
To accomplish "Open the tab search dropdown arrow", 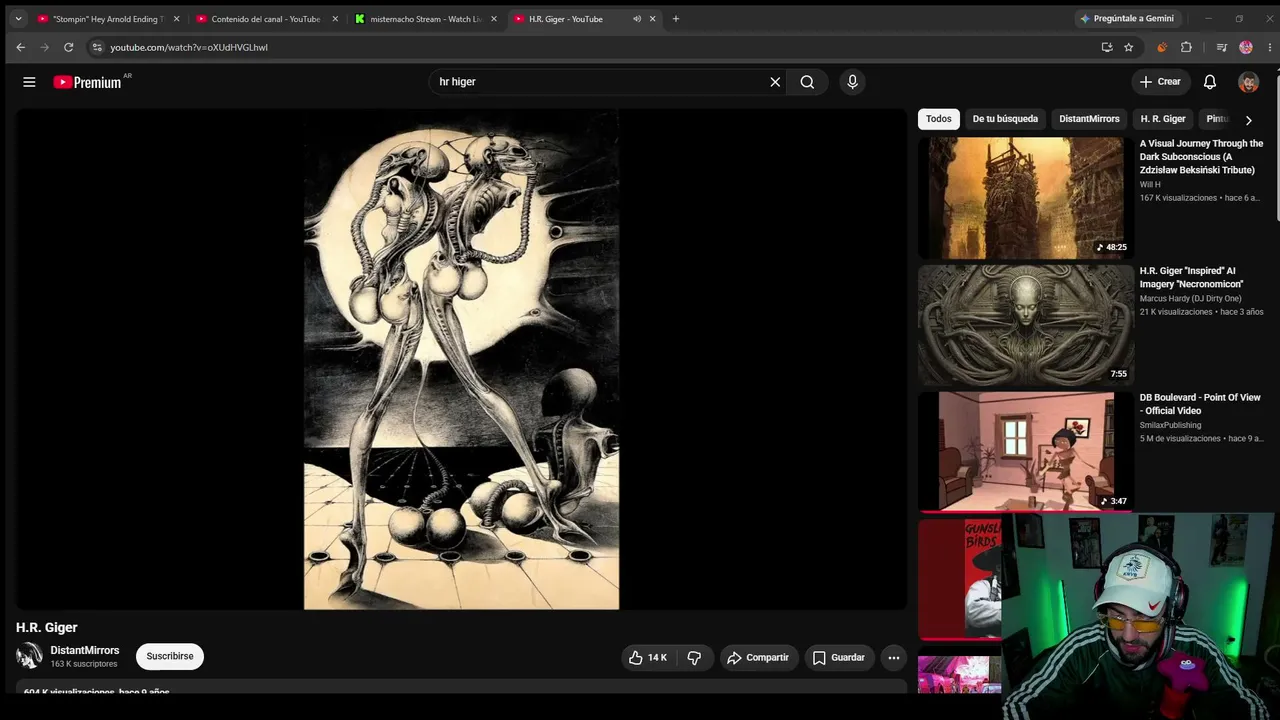I will coord(18,19).
